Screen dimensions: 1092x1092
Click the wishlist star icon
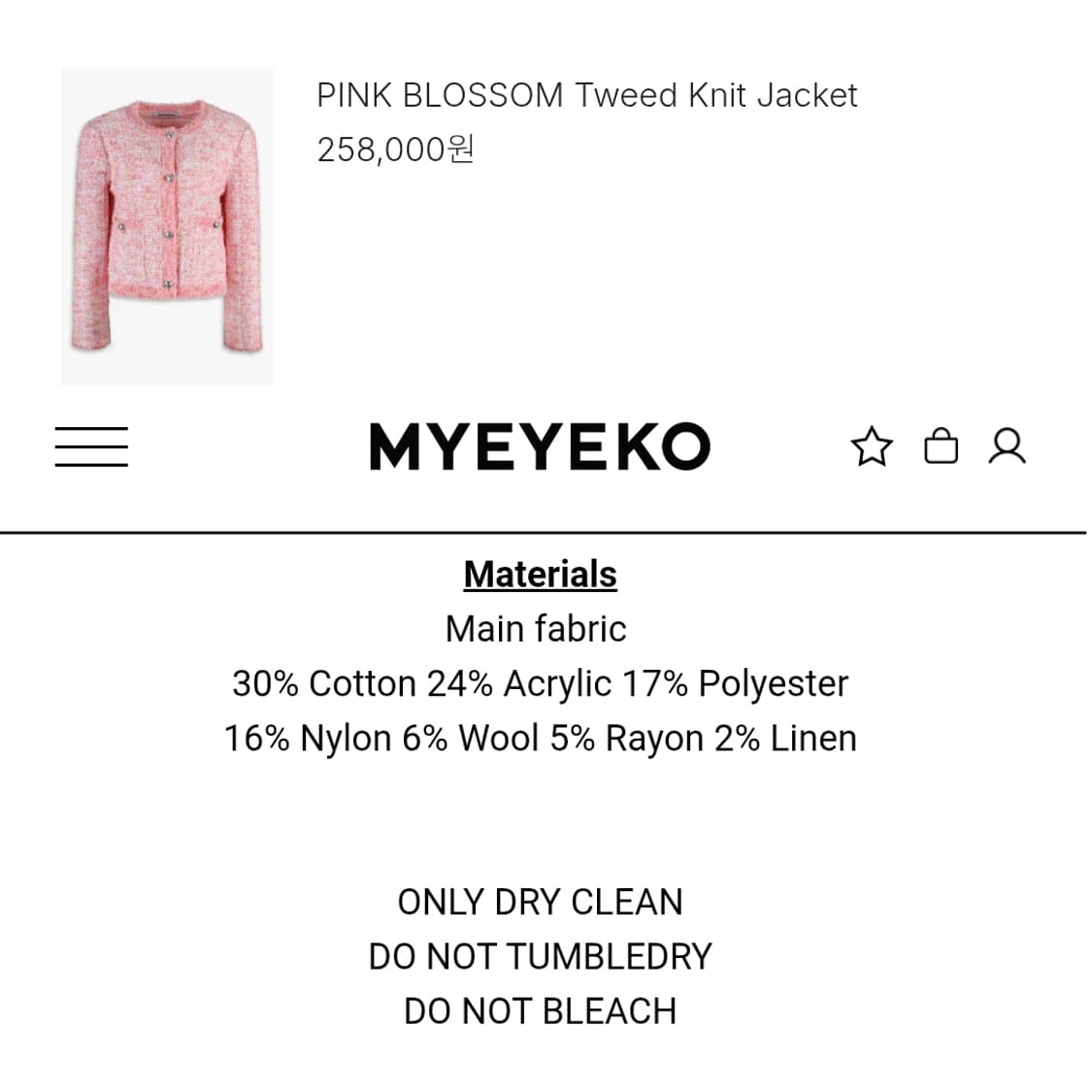pyautogui.click(x=871, y=447)
